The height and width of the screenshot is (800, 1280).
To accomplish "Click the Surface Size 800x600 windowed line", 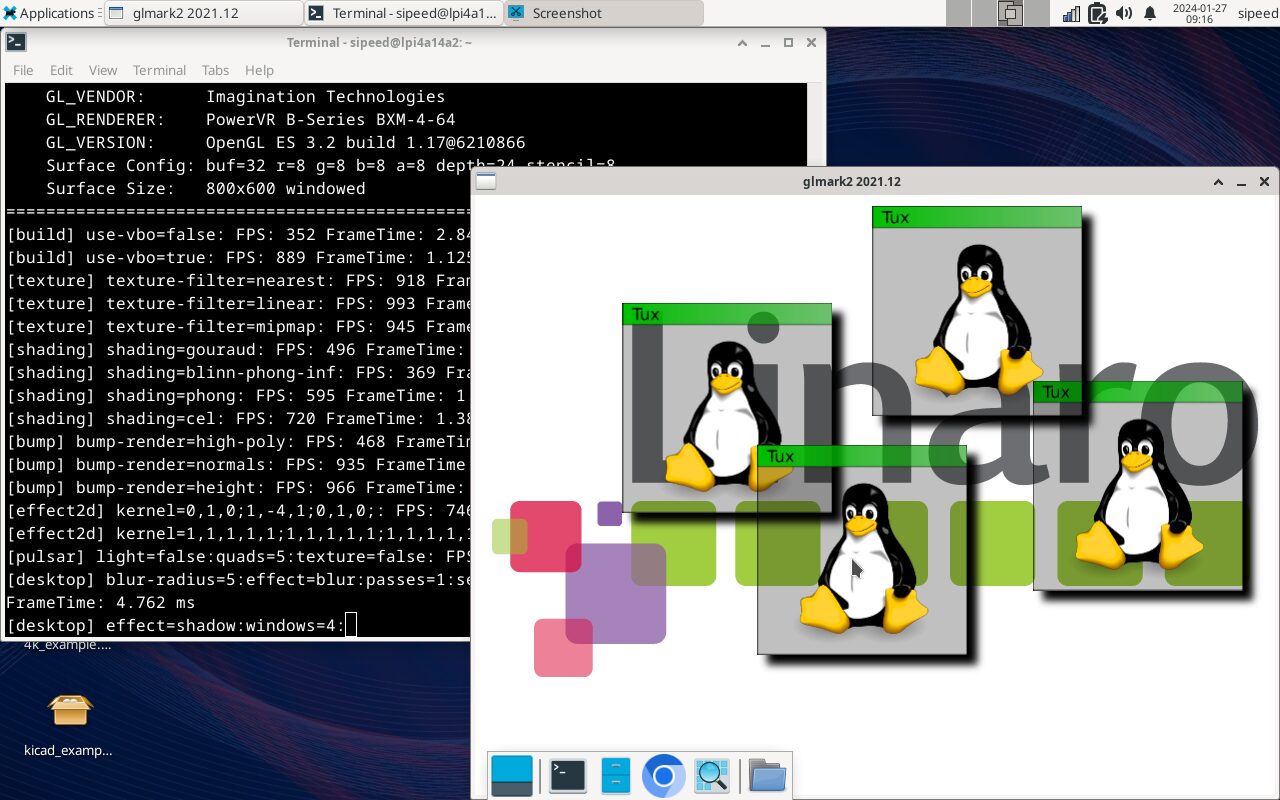I will [205, 189].
